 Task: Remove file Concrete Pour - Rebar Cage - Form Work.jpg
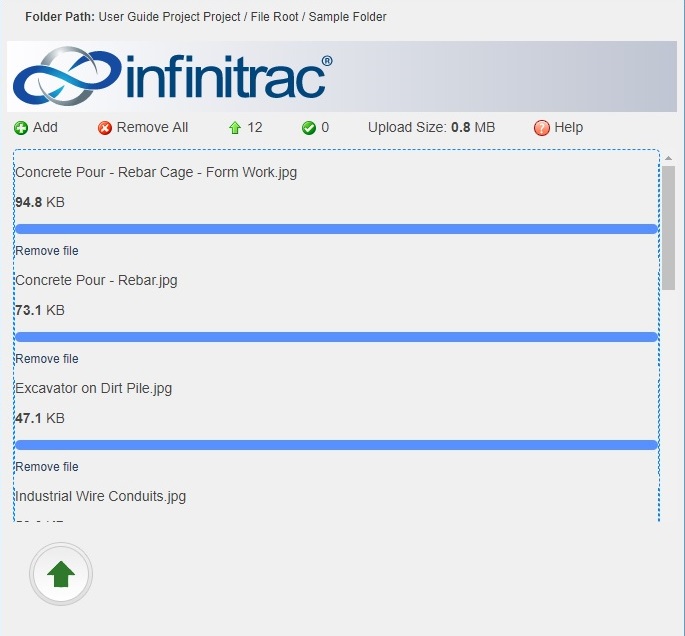point(47,251)
